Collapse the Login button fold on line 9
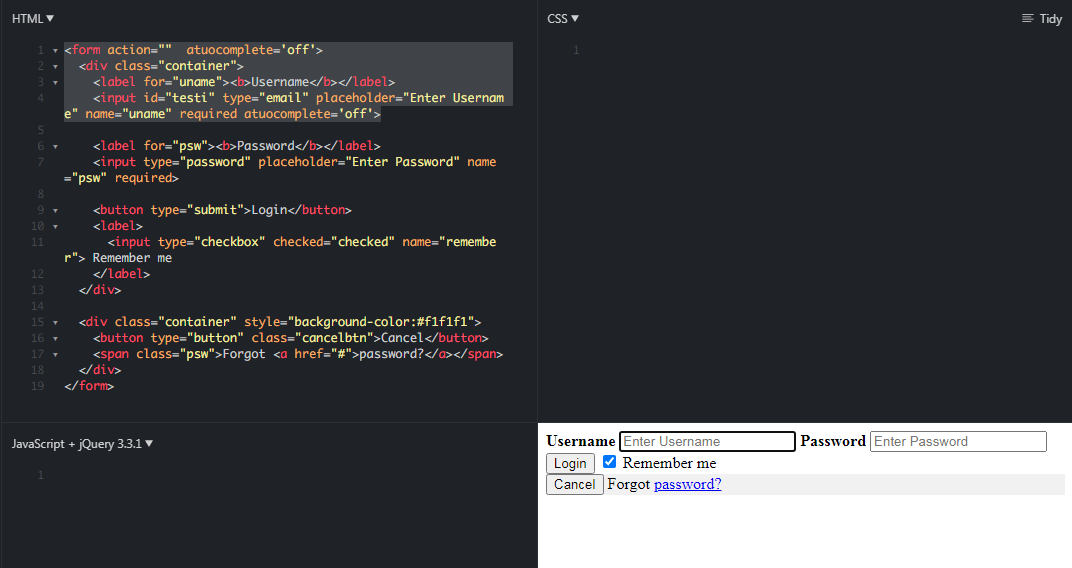Screen dimensions: 1072x568 point(55,211)
